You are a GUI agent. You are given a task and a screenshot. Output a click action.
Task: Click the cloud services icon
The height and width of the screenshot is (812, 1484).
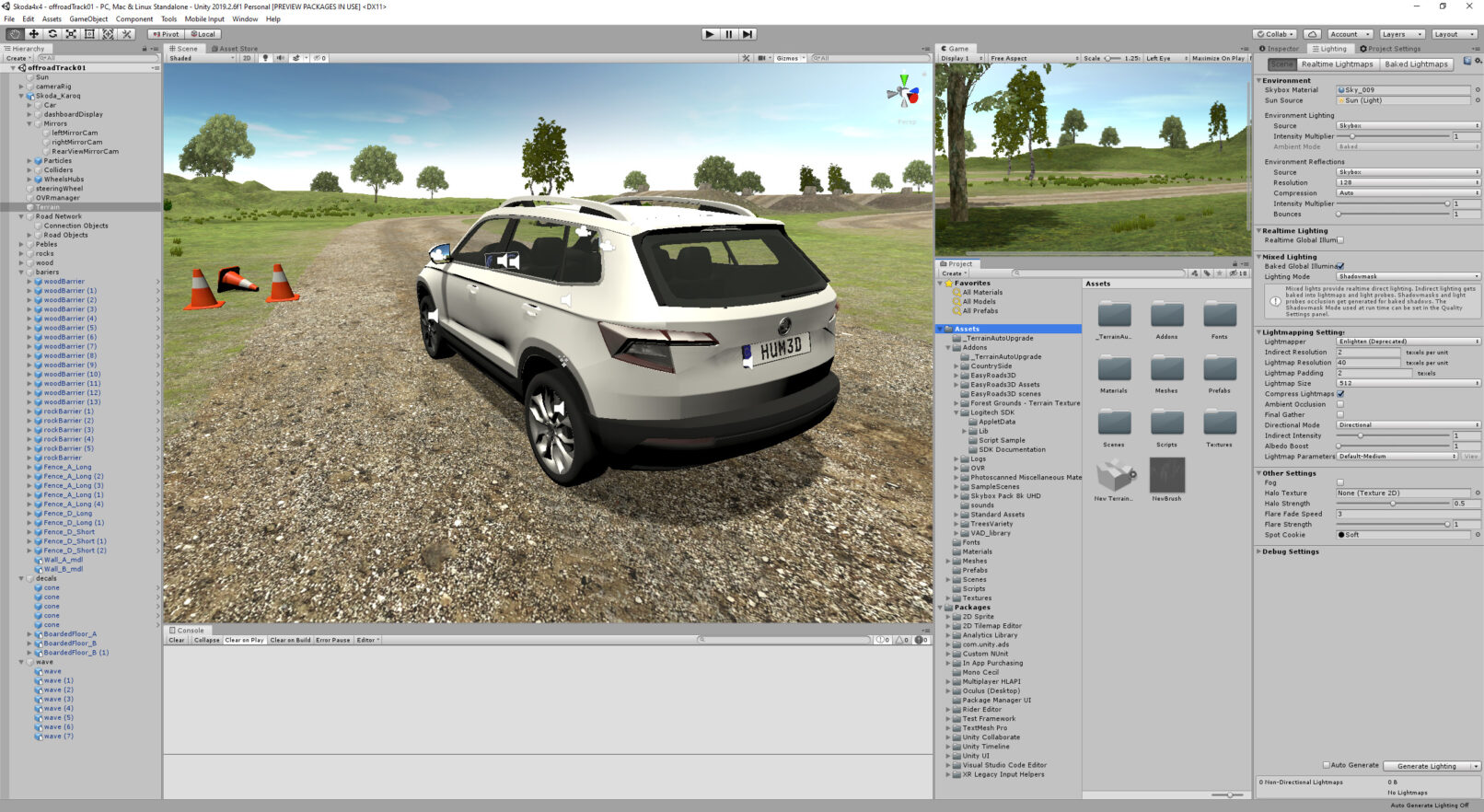[1312, 34]
